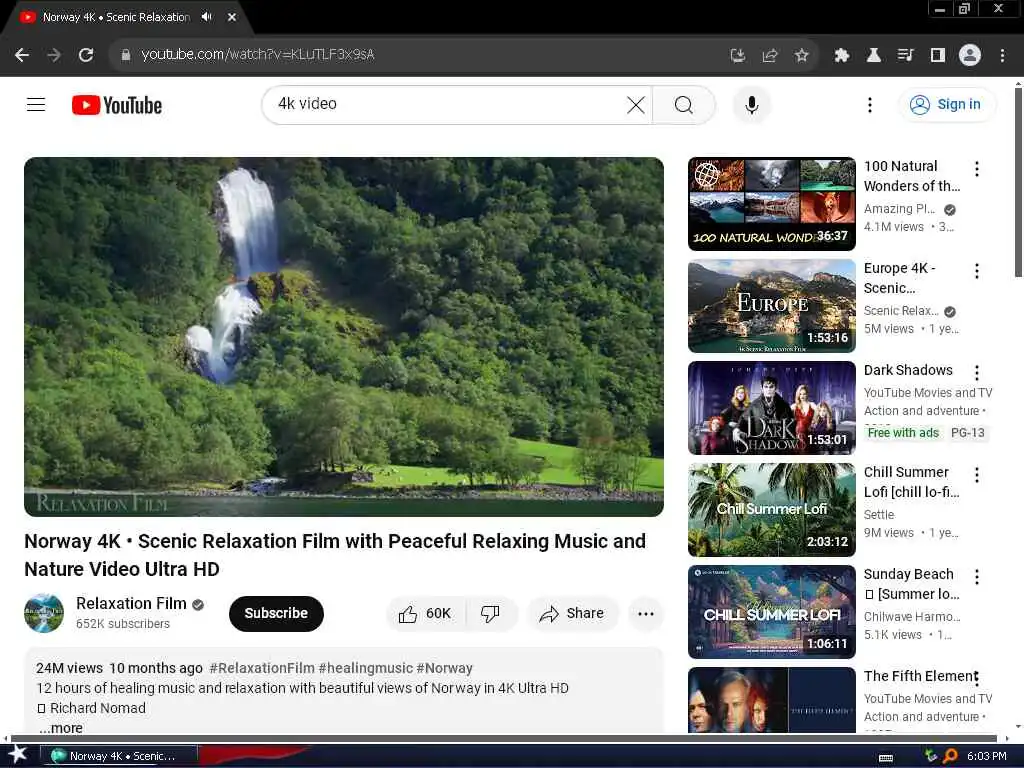Open options menu for Europe 4K video
This screenshot has height=768, width=1024.
click(976, 271)
